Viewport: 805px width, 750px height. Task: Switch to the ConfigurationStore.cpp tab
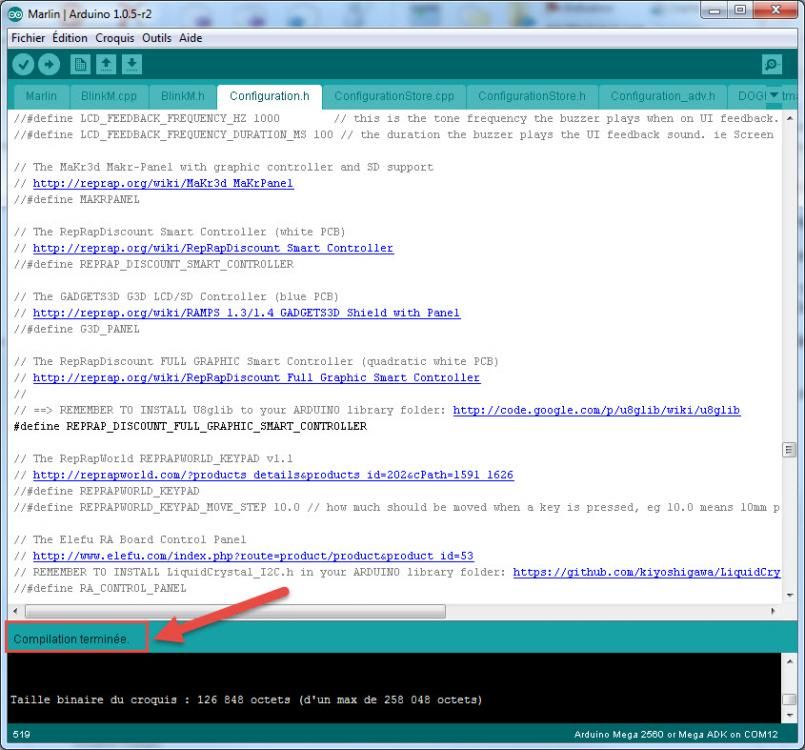pos(394,97)
